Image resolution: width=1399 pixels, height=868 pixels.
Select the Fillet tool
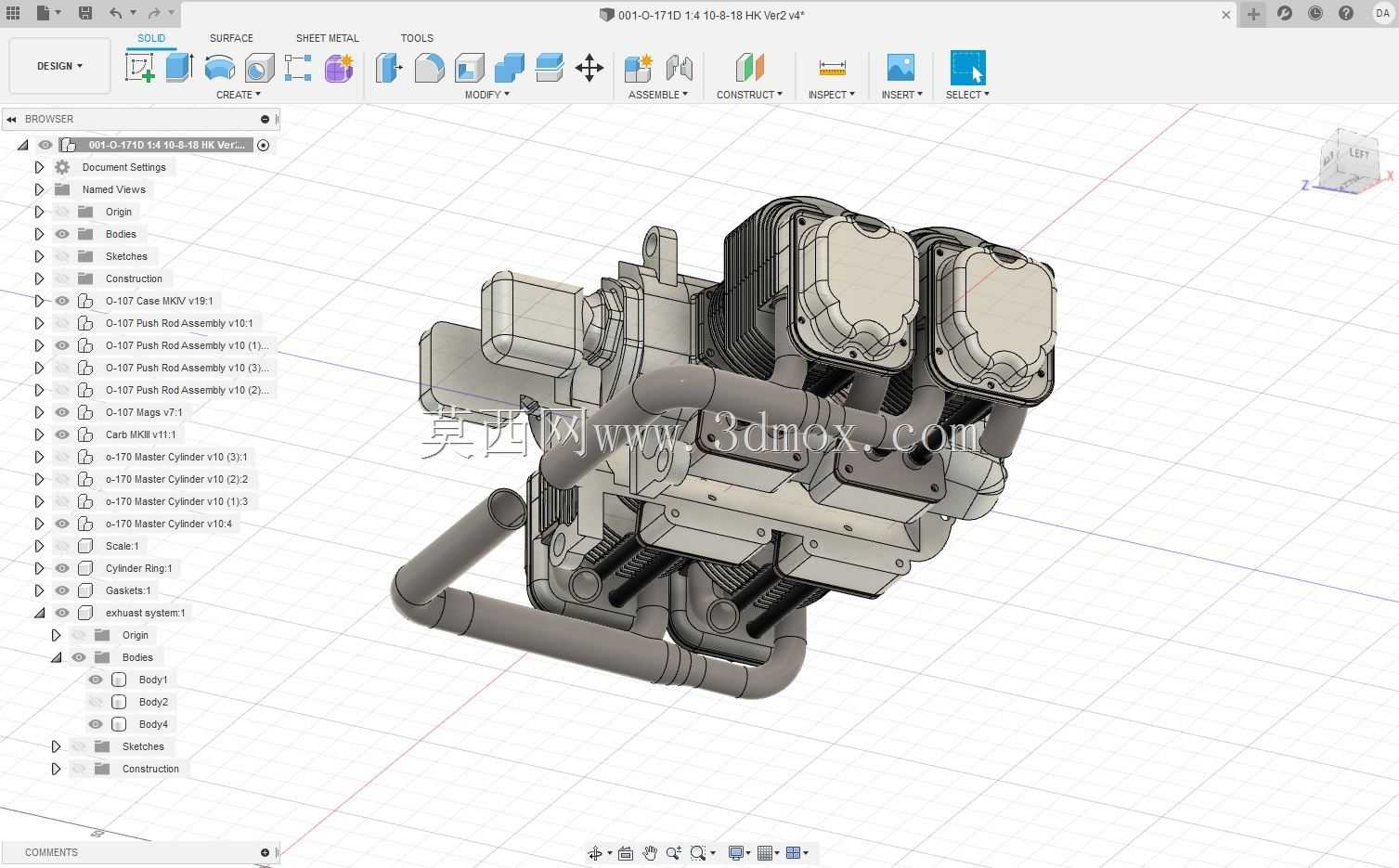tap(429, 68)
